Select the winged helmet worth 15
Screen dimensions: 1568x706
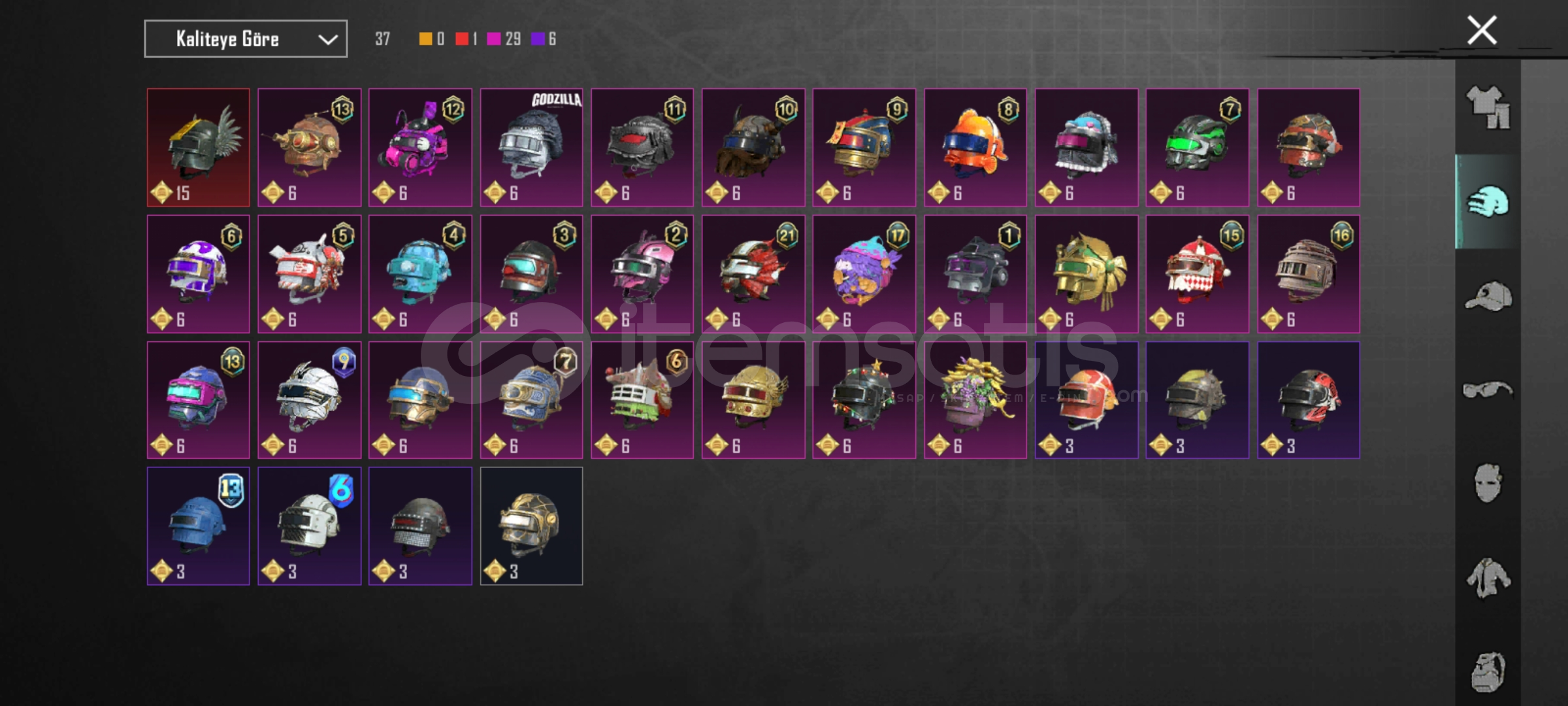click(x=198, y=148)
